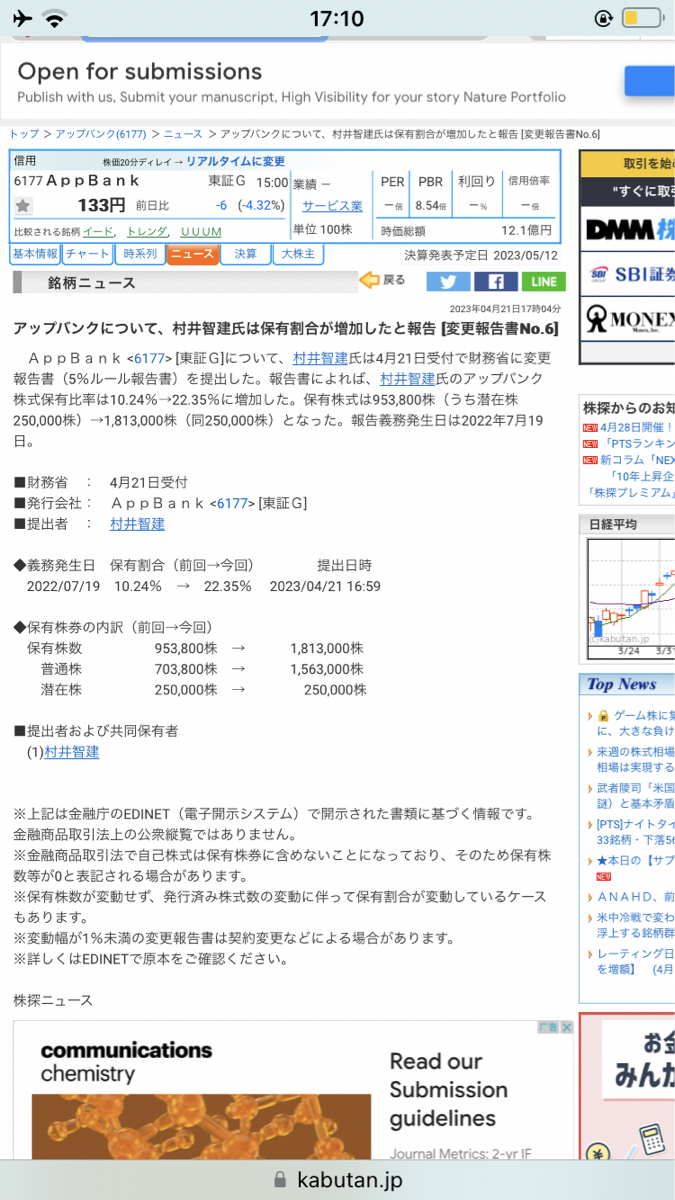Share article via LINE button
Screen dimensions: 675x1200
tap(542, 282)
